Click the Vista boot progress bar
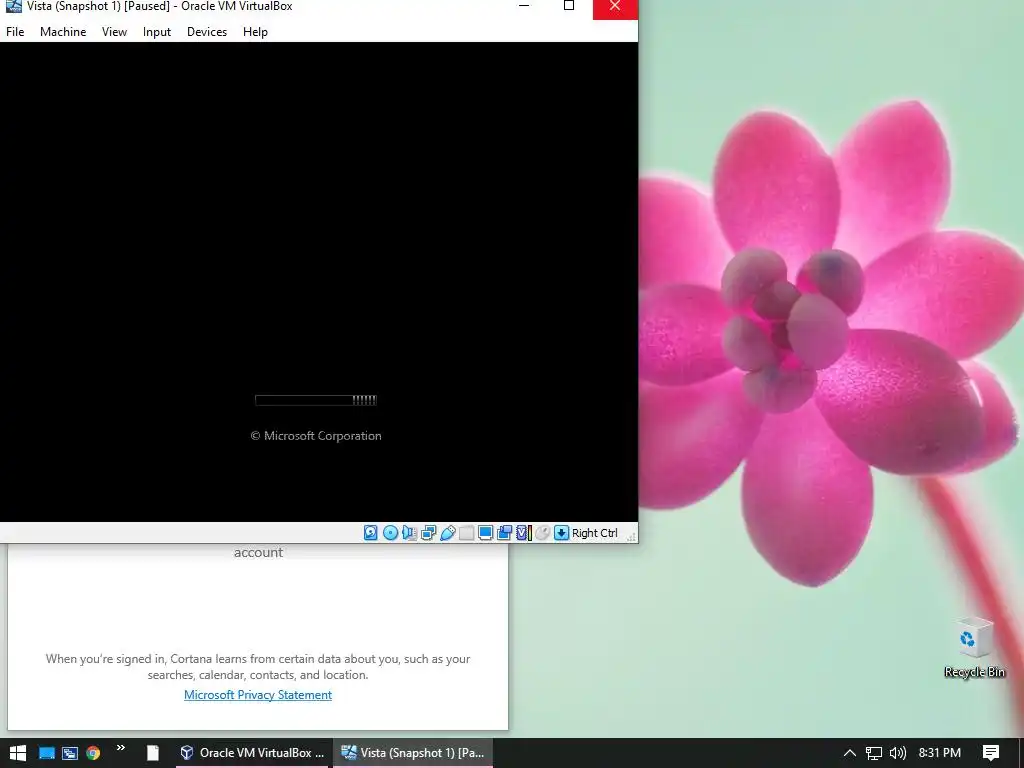The image size is (1024, 768). [x=316, y=400]
